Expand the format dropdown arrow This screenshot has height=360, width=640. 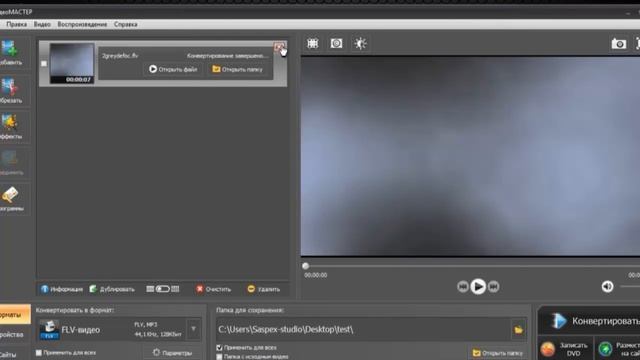point(193,329)
